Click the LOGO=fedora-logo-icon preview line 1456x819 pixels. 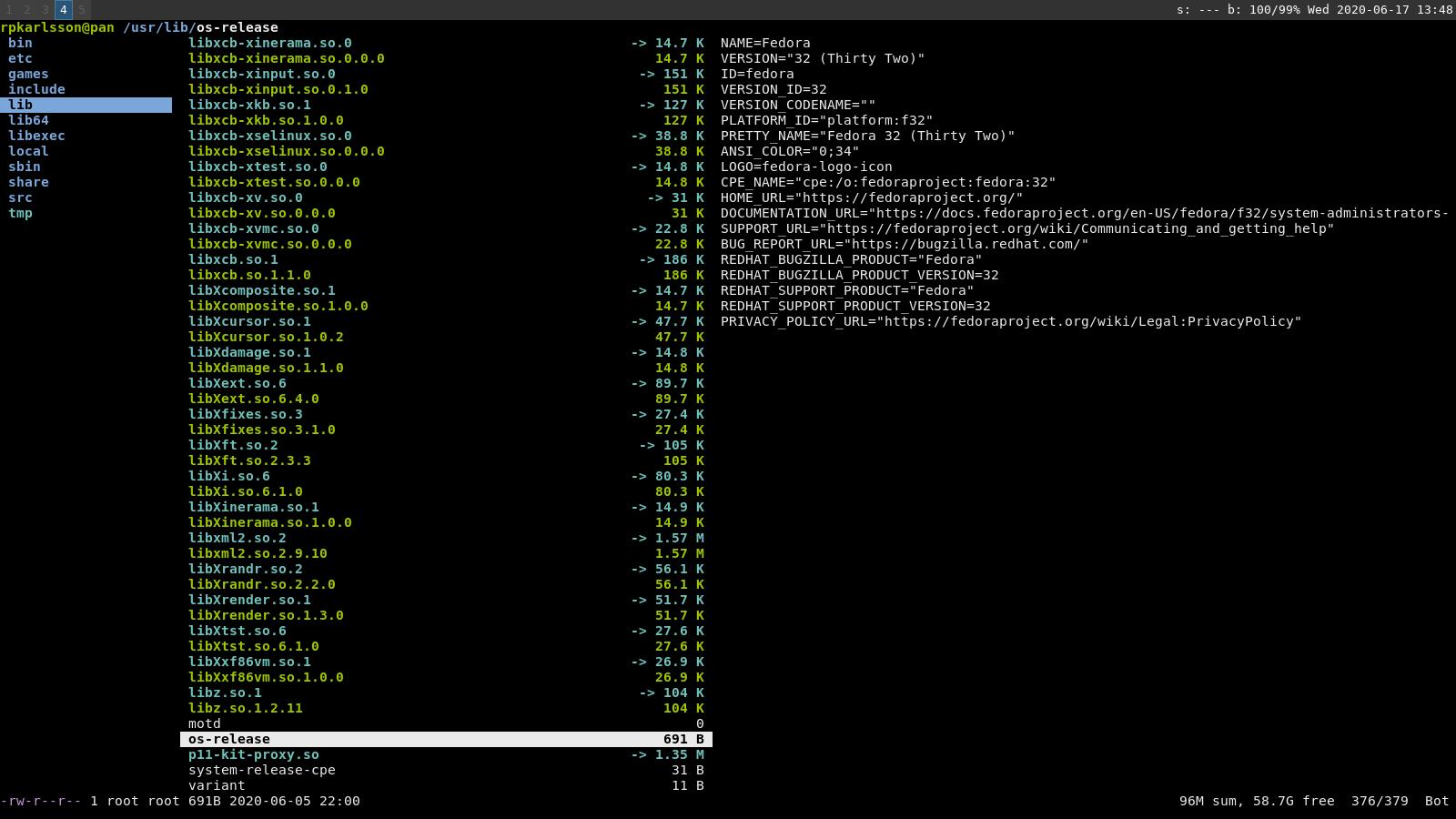[x=806, y=167]
